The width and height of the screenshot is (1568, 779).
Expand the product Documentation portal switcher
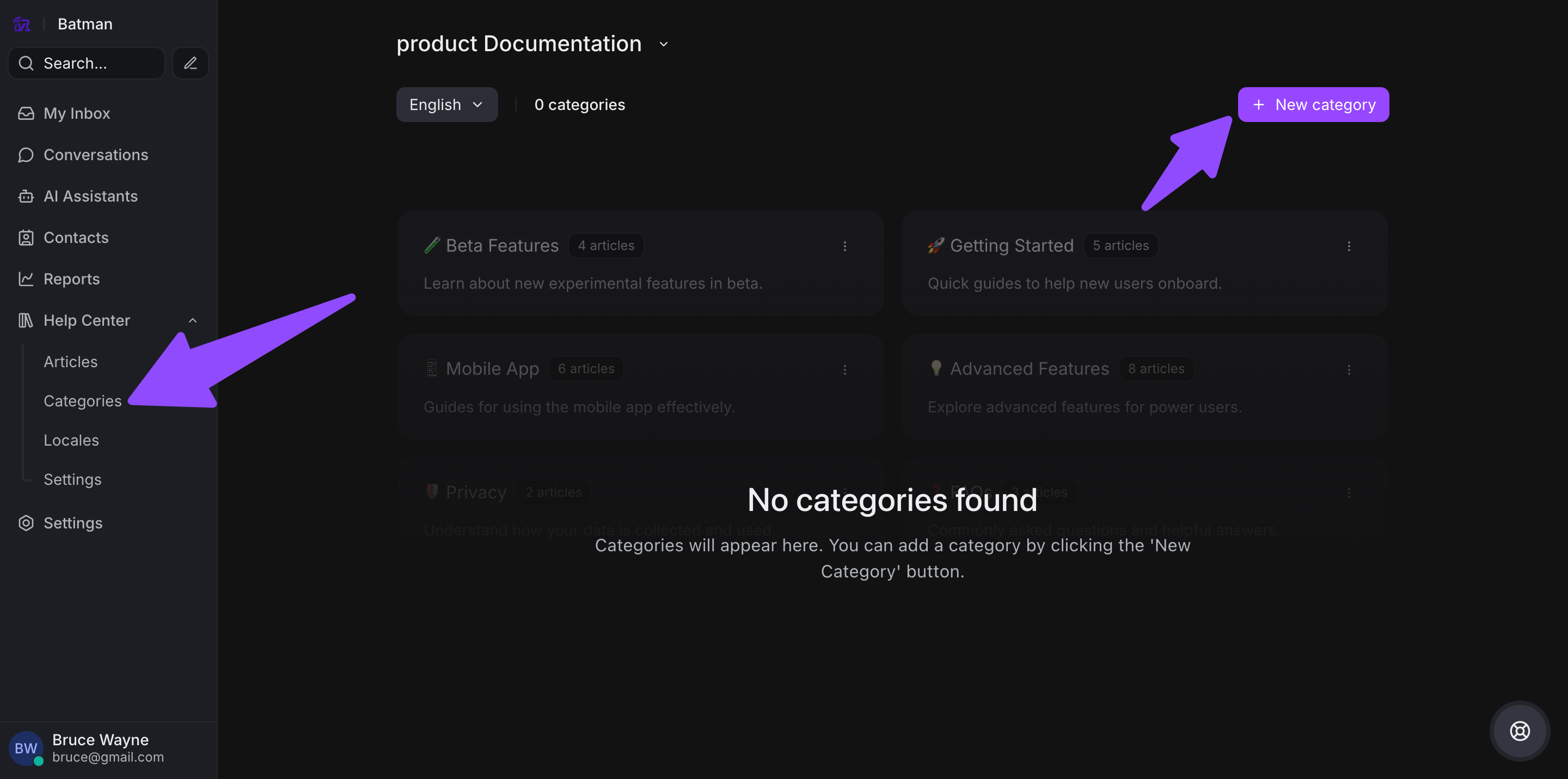pyautogui.click(x=664, y=44)
